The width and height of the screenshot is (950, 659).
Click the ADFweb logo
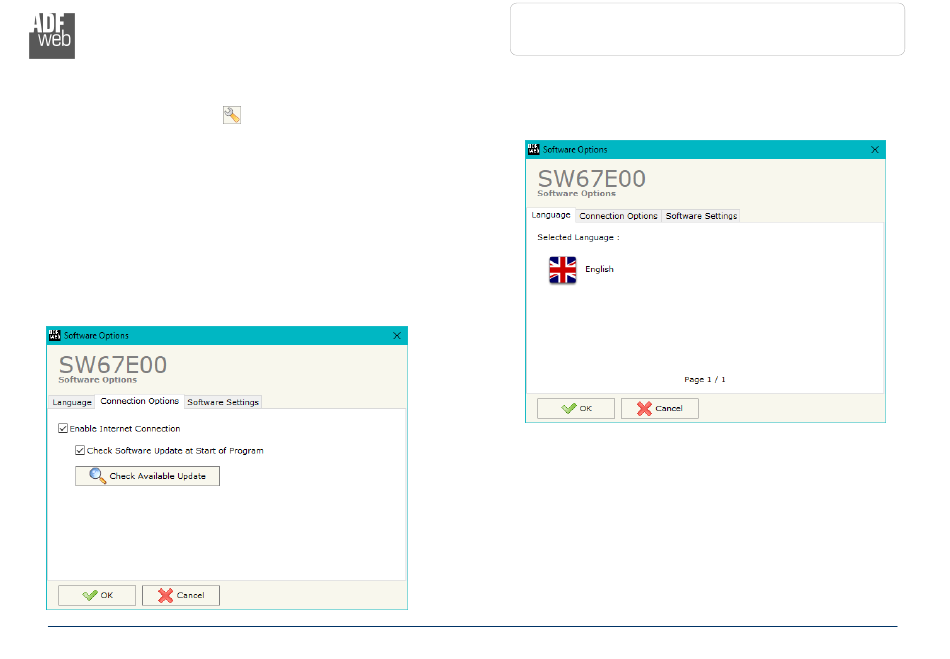point(52,36)
